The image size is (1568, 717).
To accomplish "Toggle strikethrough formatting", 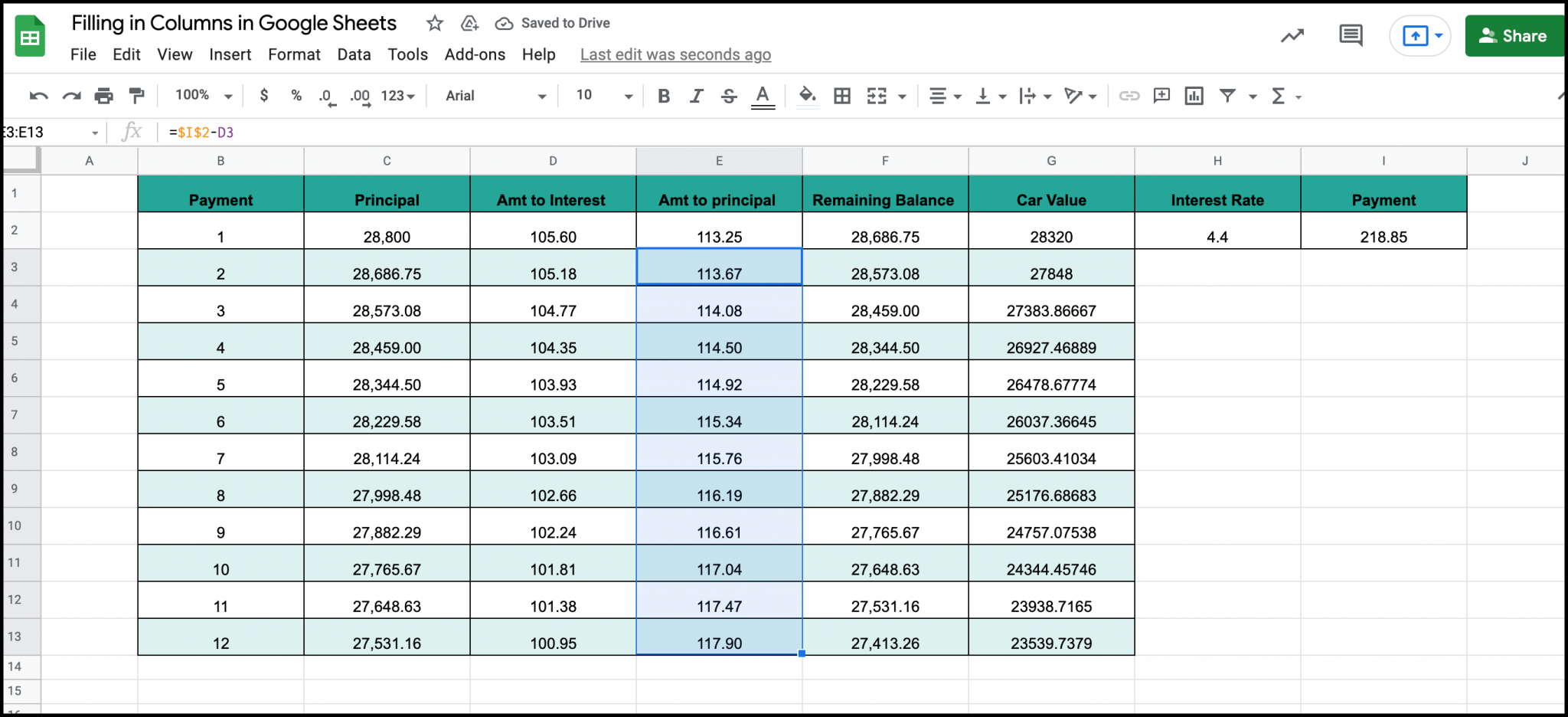I will (x=728, y=96).
